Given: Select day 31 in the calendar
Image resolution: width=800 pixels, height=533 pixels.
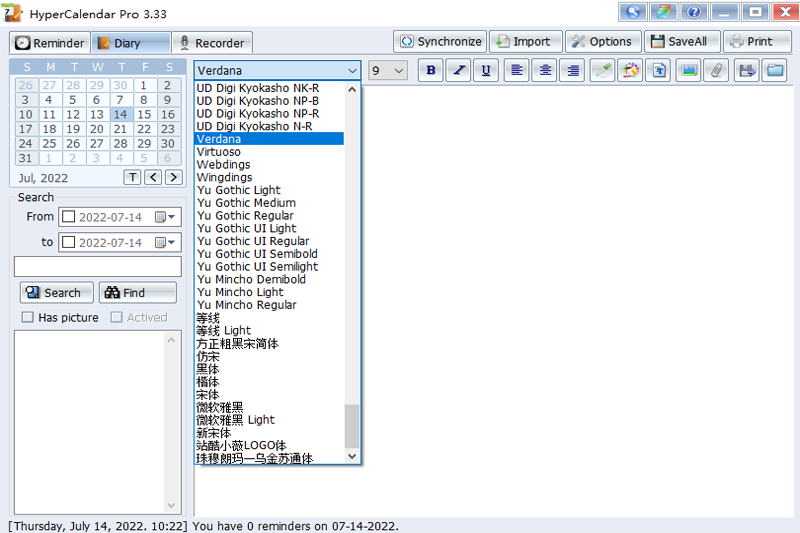Looking at the screenshot, I should (26, 158).
